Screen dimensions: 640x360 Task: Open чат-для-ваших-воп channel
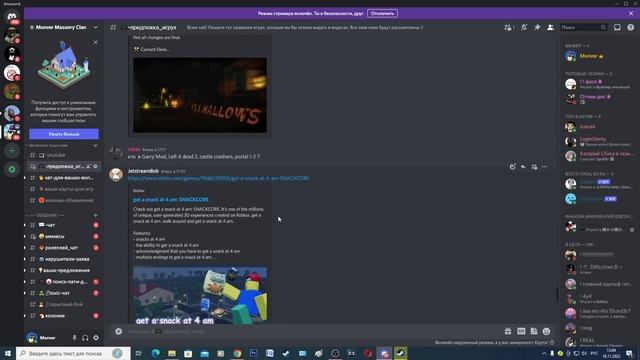(64, 178)
